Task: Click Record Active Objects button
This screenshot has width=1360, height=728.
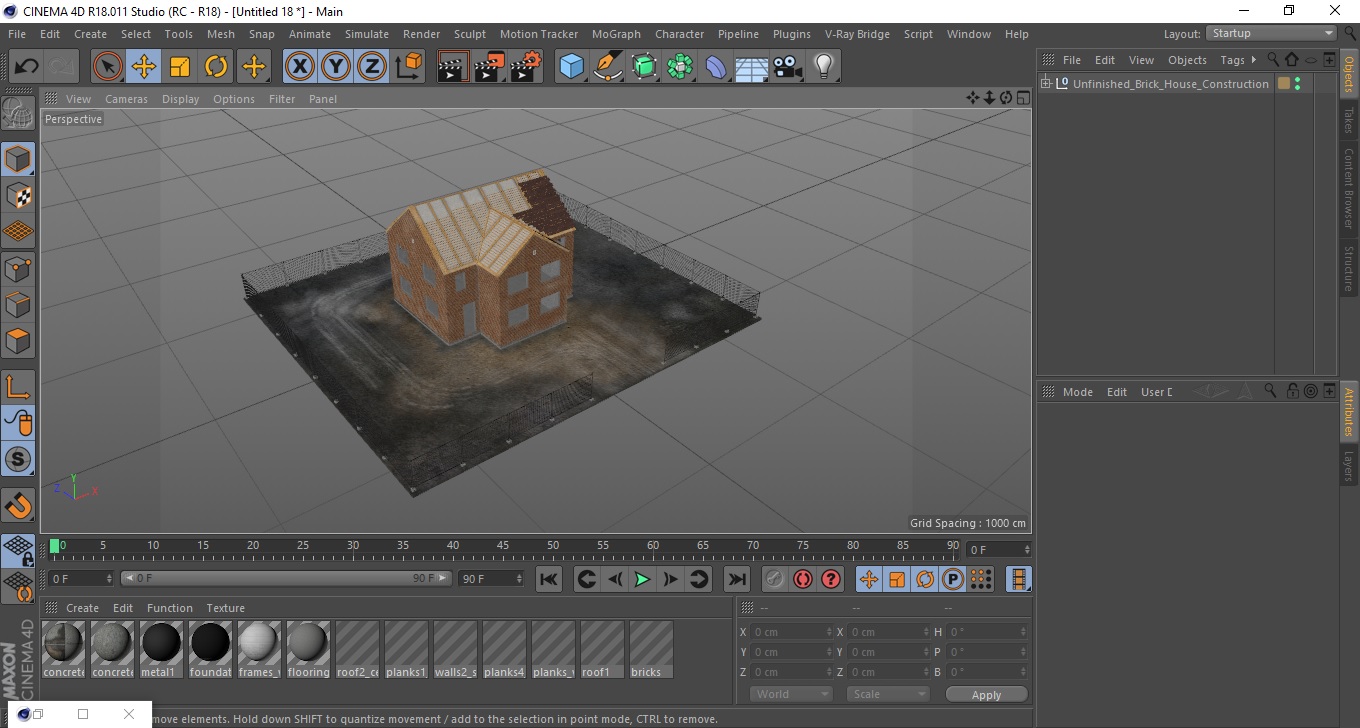Action: [x=775, y=579]
